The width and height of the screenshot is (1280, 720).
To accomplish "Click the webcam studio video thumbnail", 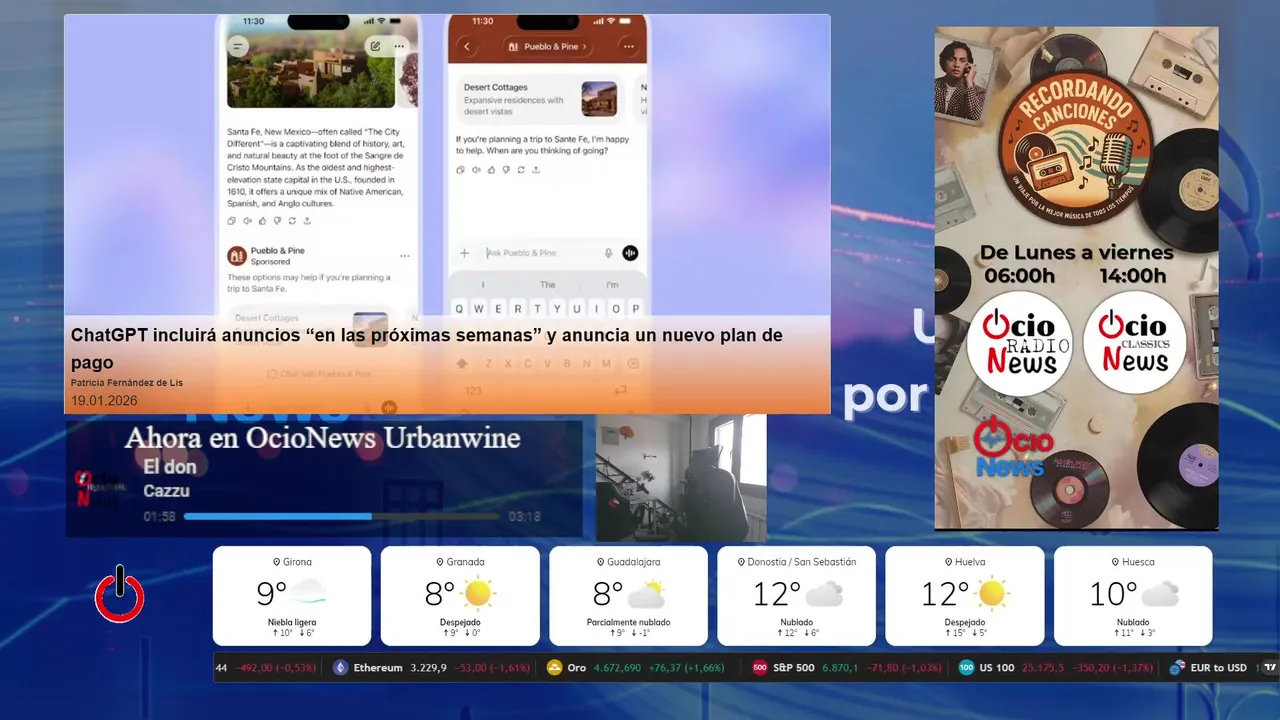I will coord(681,478).
